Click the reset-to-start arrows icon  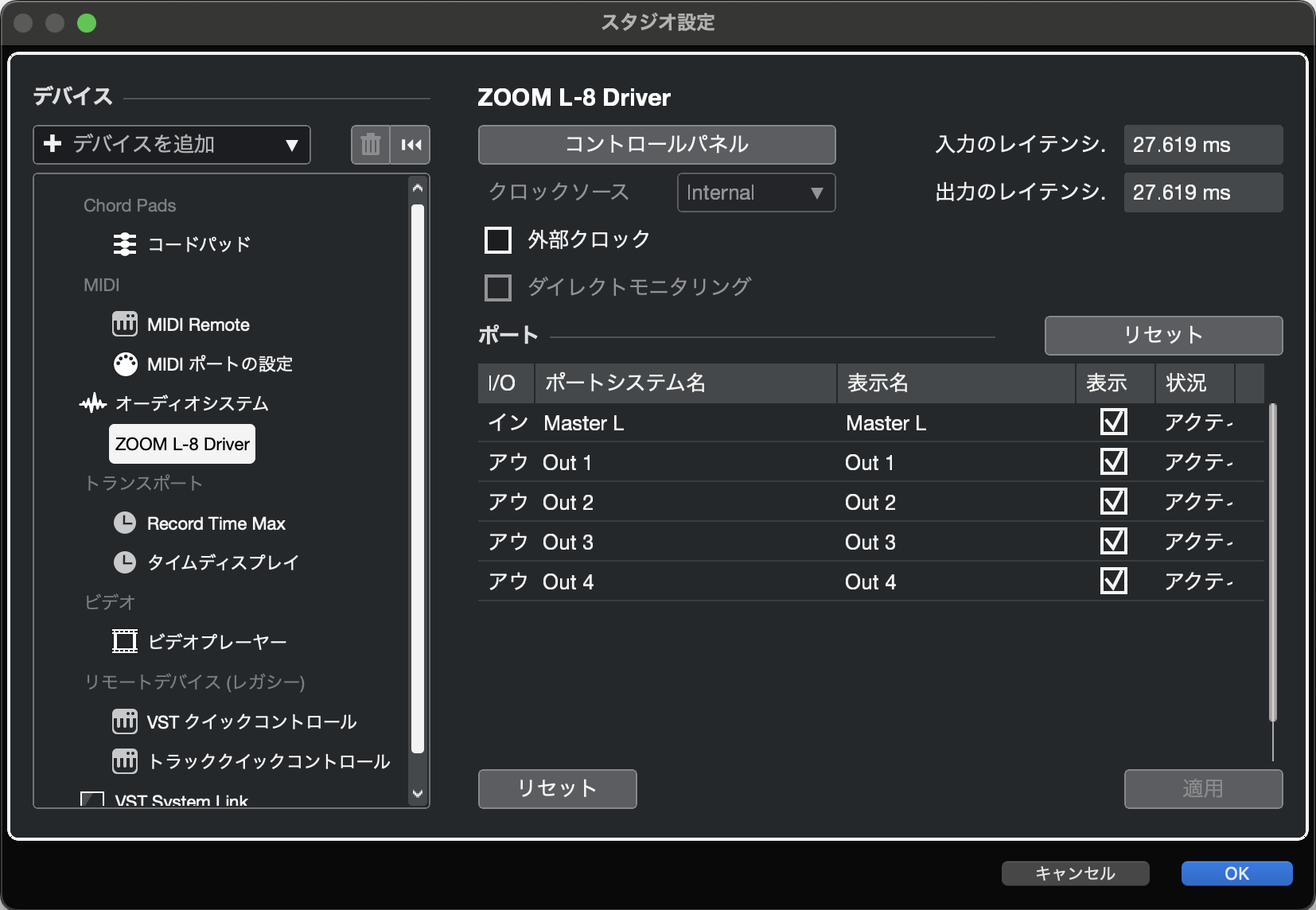(x=411, y=145)
